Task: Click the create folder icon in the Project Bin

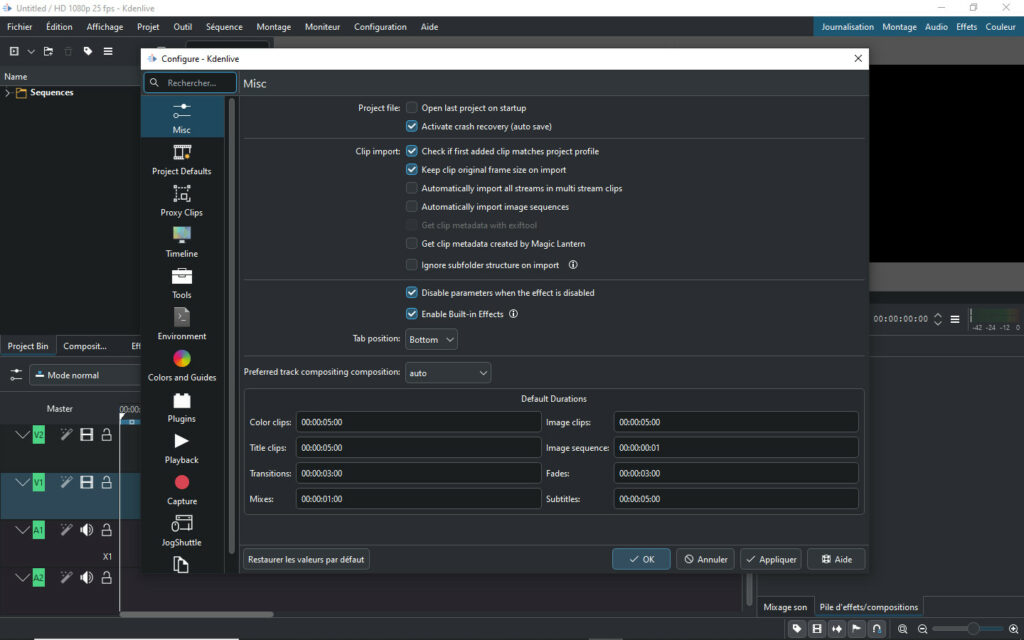Action: pos(48,52)
